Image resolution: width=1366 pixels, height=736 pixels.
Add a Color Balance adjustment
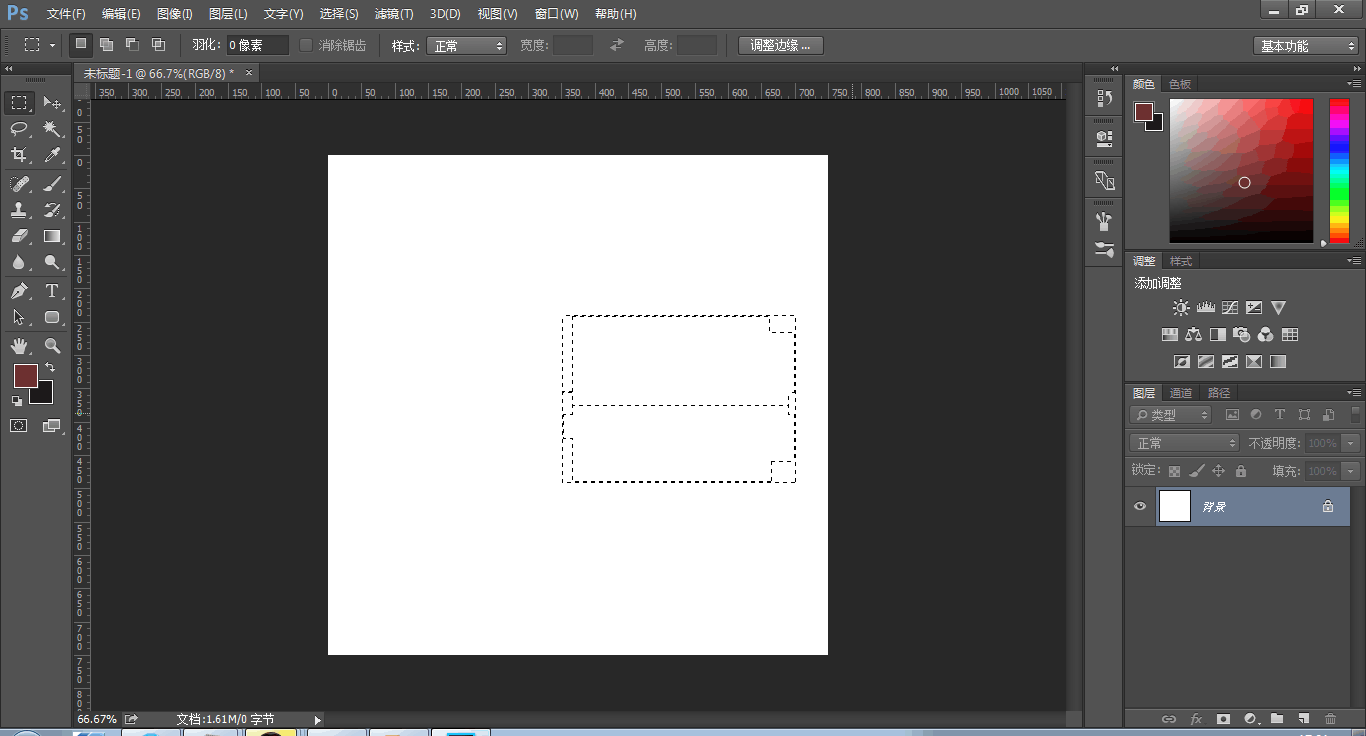pyautogui.click(x=1193, y=334)
